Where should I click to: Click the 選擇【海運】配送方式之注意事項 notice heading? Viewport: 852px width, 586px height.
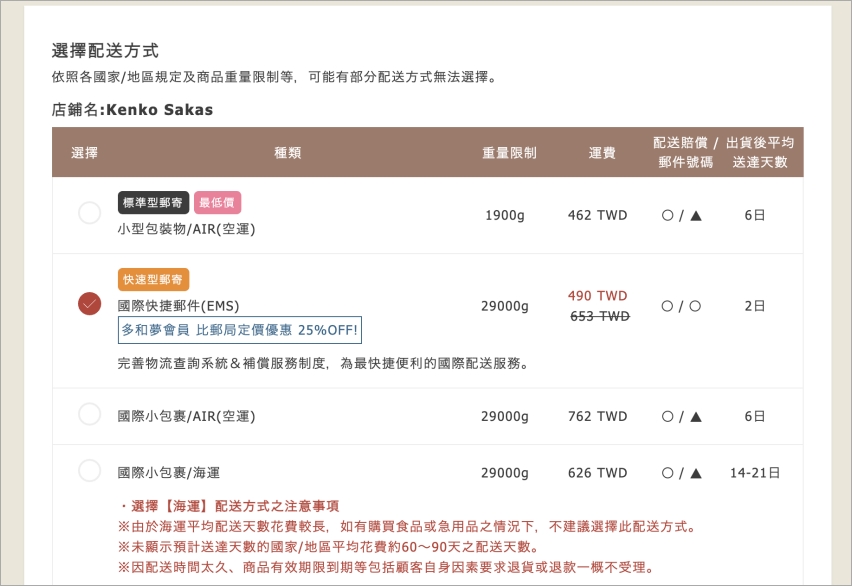tap(228, 506)
